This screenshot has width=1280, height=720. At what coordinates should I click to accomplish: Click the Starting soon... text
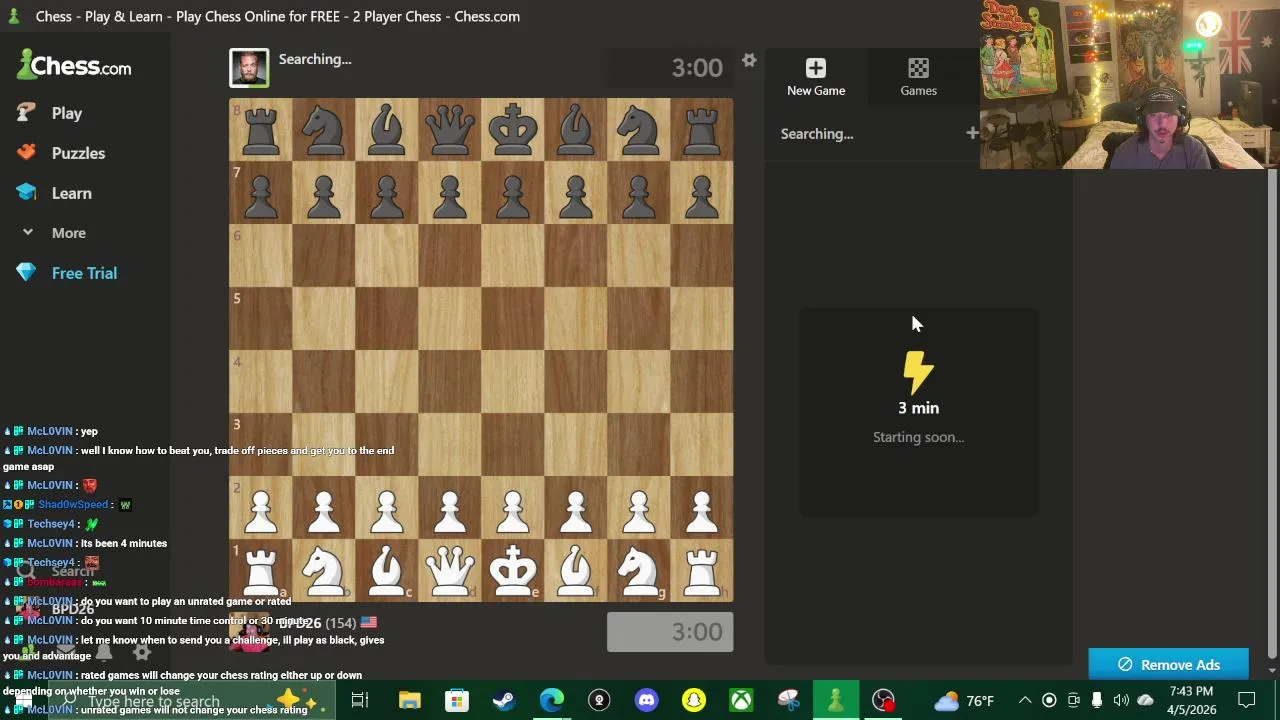coord(918,437)
